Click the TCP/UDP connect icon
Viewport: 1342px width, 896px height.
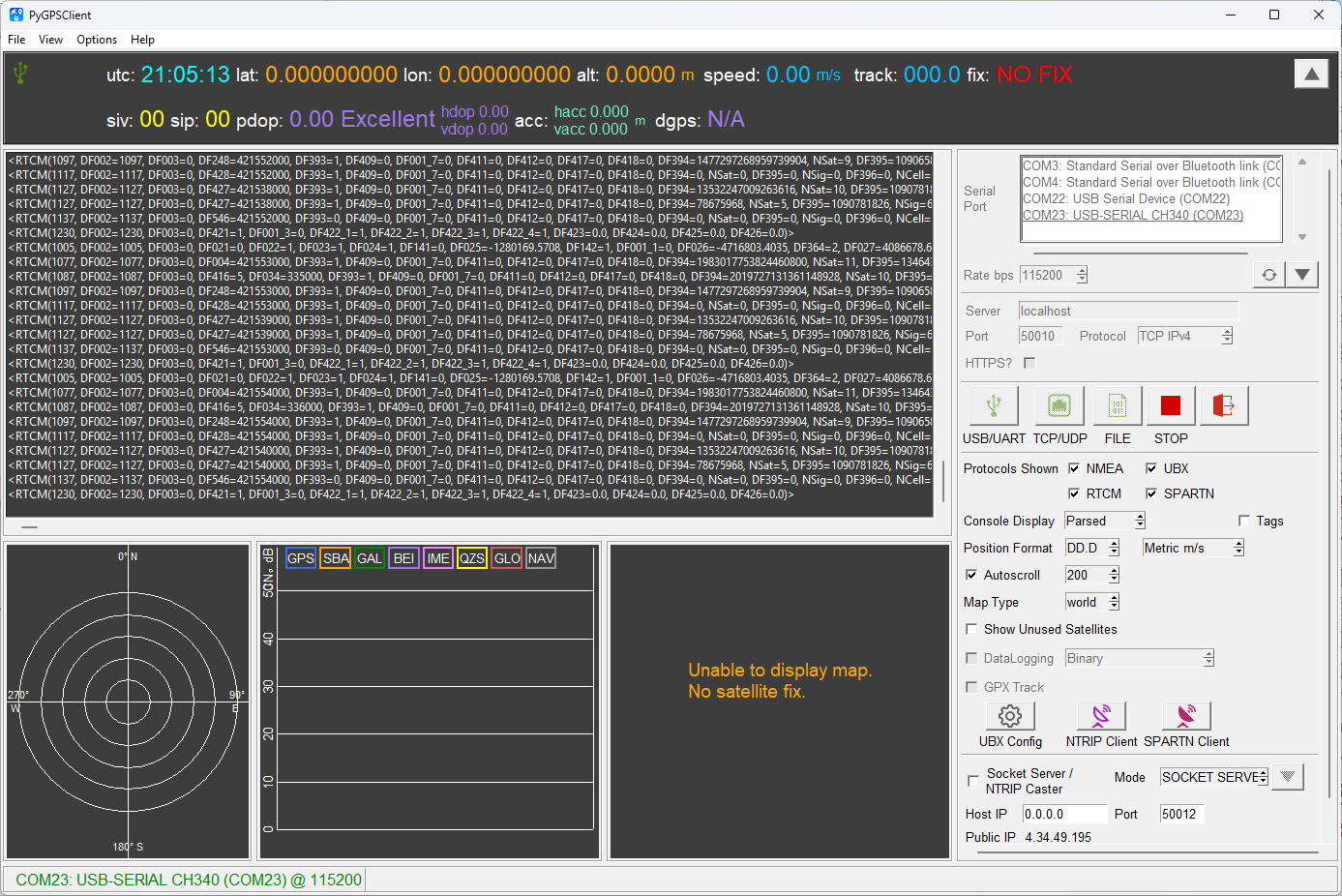point(1059,406)
